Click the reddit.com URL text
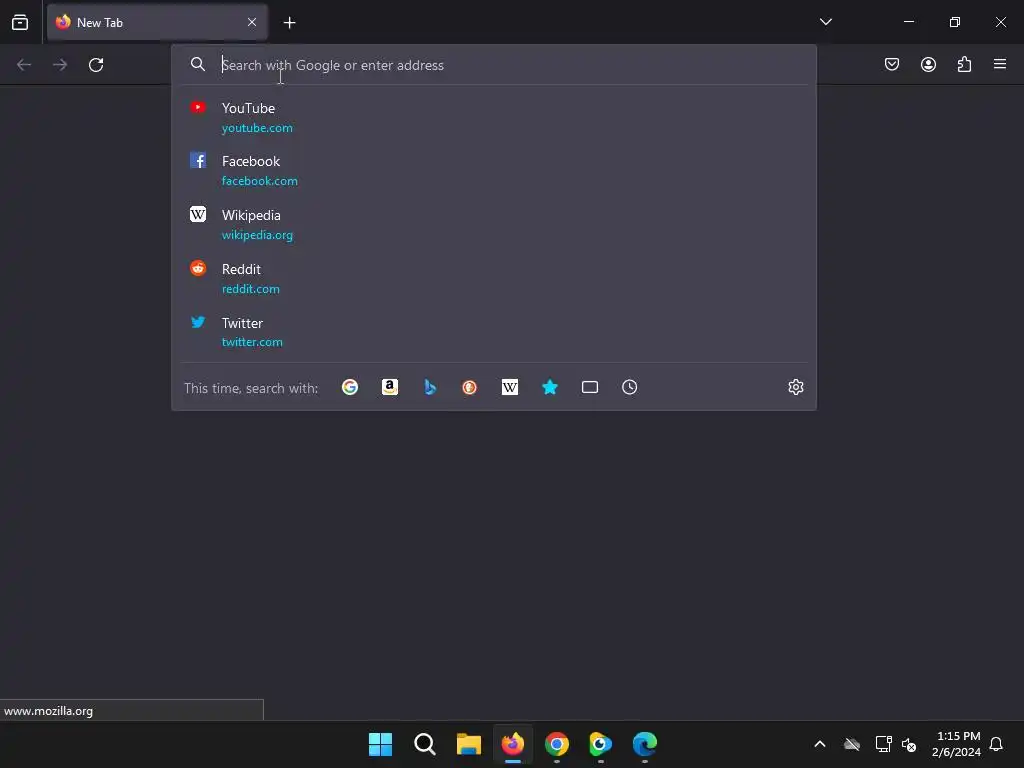The image size is (1024, 768). tap(250, 289)
